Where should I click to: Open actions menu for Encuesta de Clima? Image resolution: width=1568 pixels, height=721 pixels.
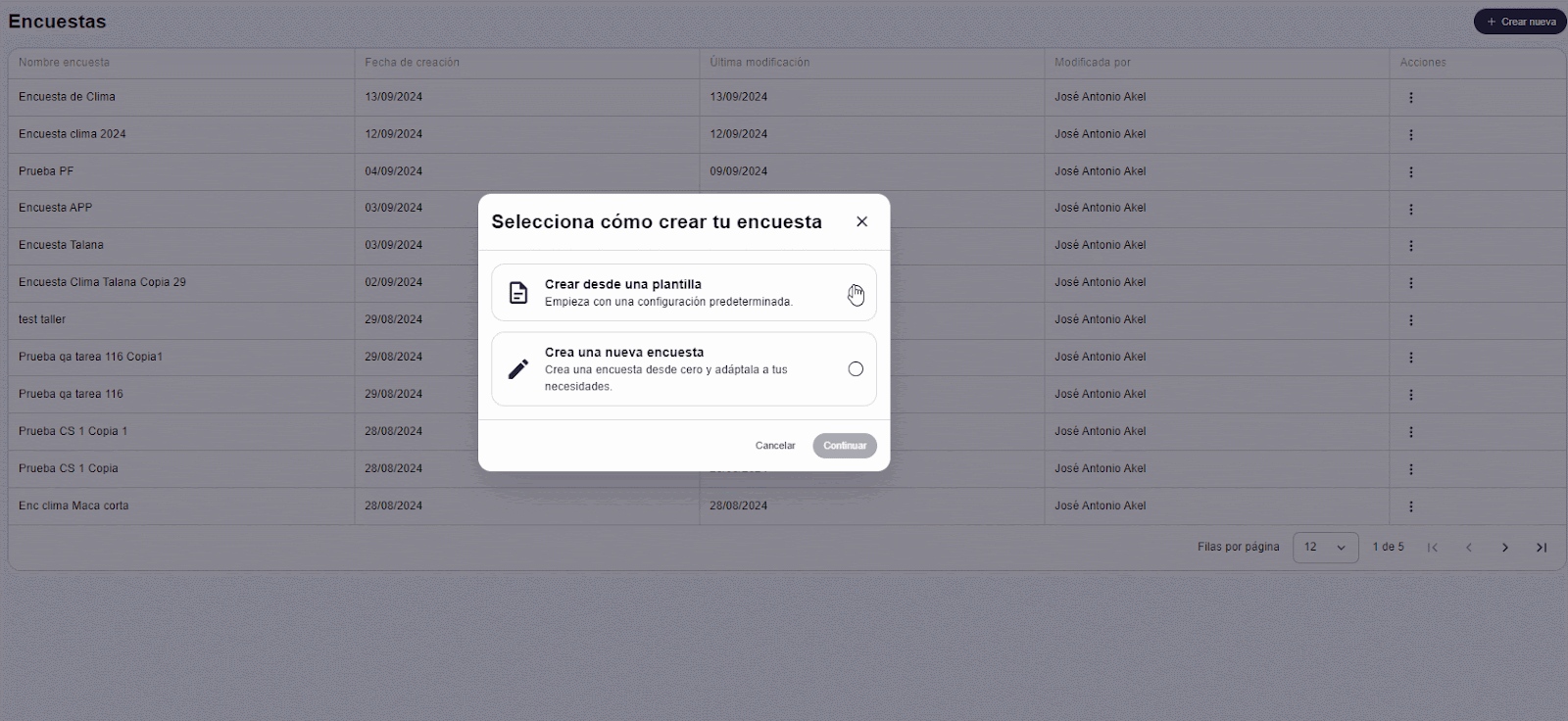tap(1411, 97)
